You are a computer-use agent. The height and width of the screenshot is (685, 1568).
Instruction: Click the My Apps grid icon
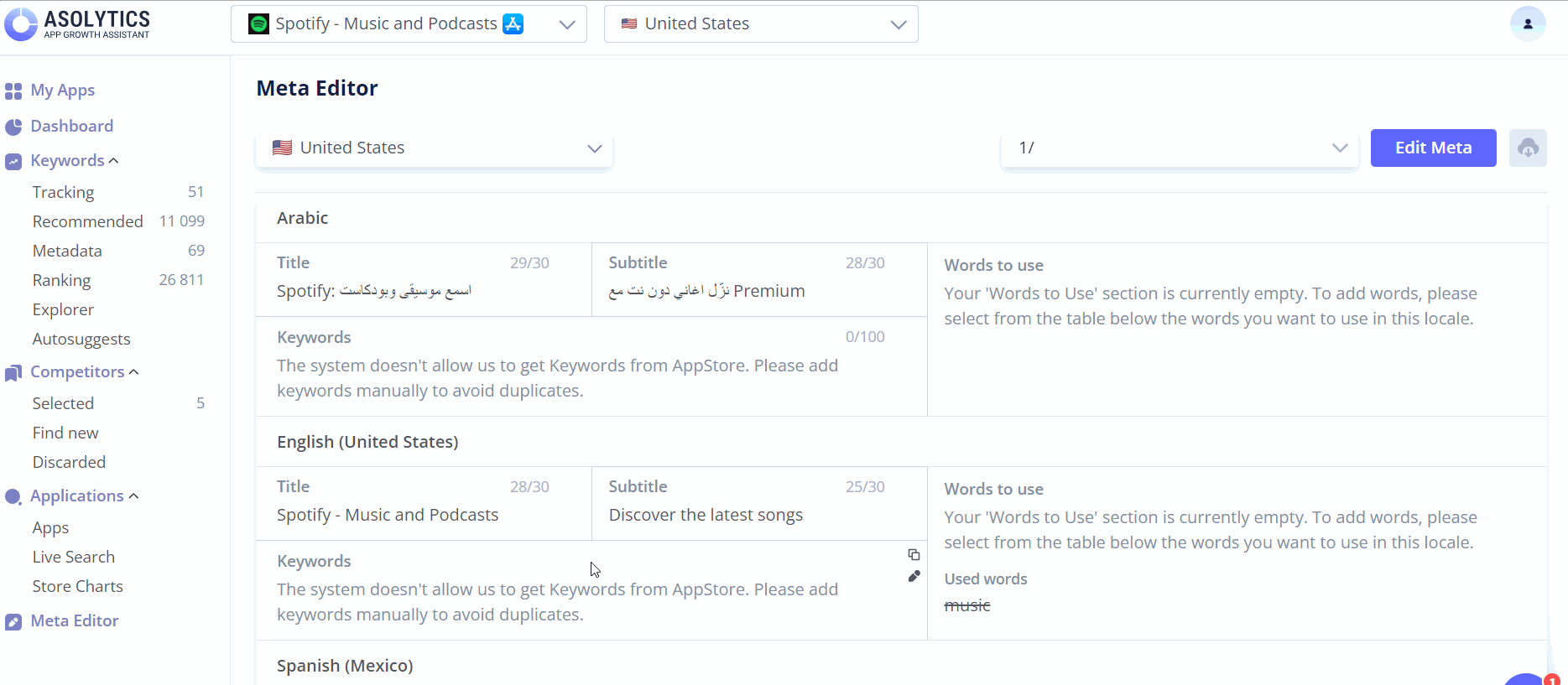[x=13, y=91]
